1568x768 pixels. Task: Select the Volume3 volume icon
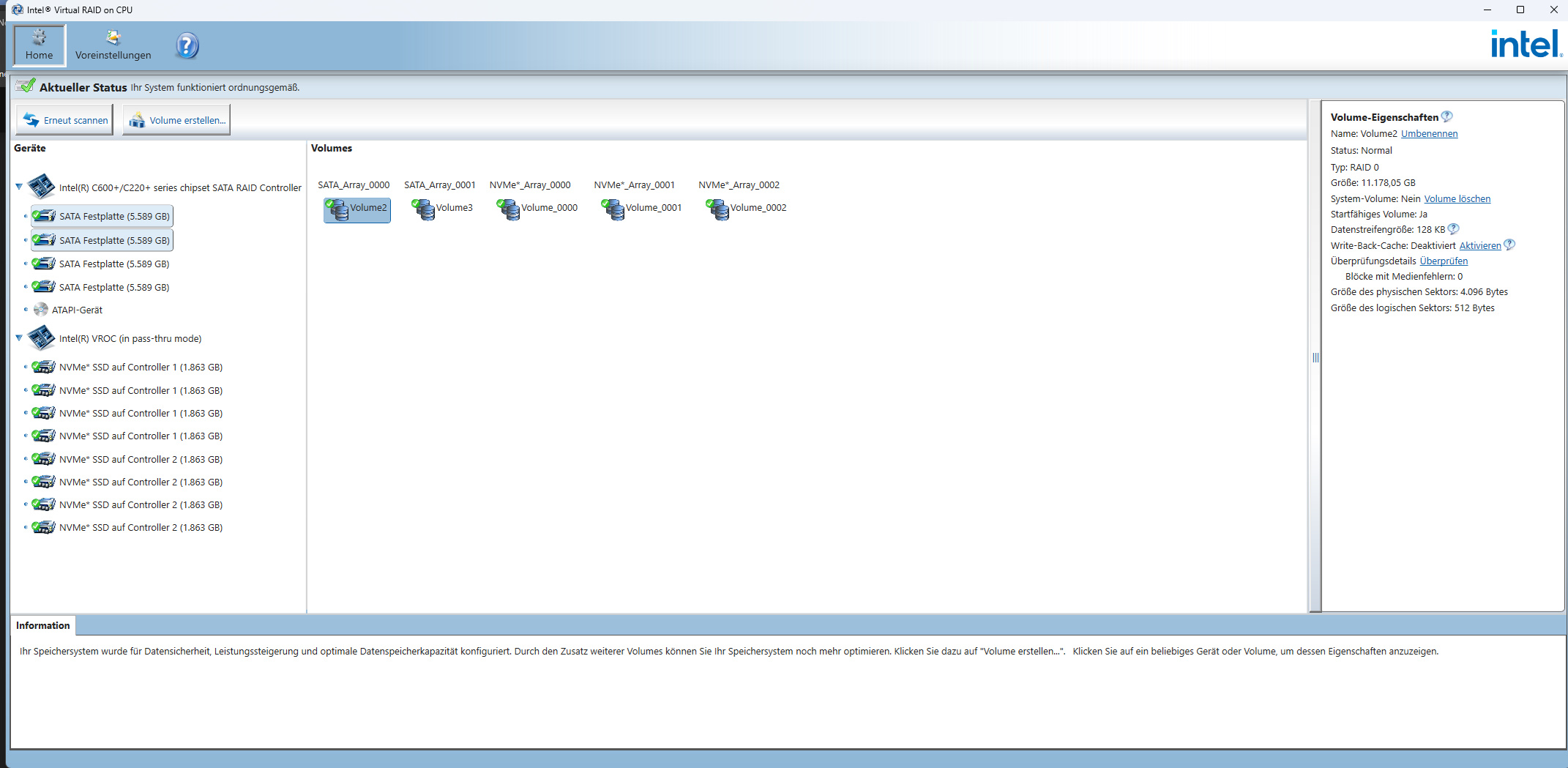coord(423,209)
